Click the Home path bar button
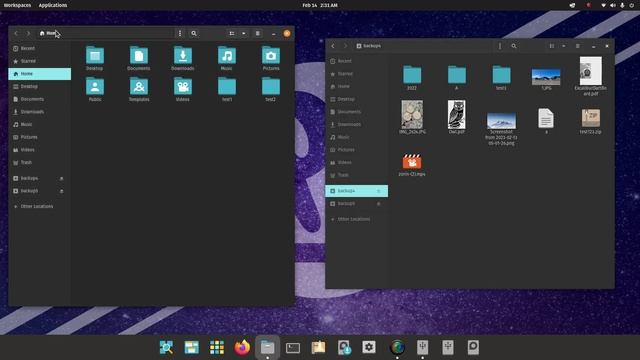The image size is (640, 360). tap(48, 33)
